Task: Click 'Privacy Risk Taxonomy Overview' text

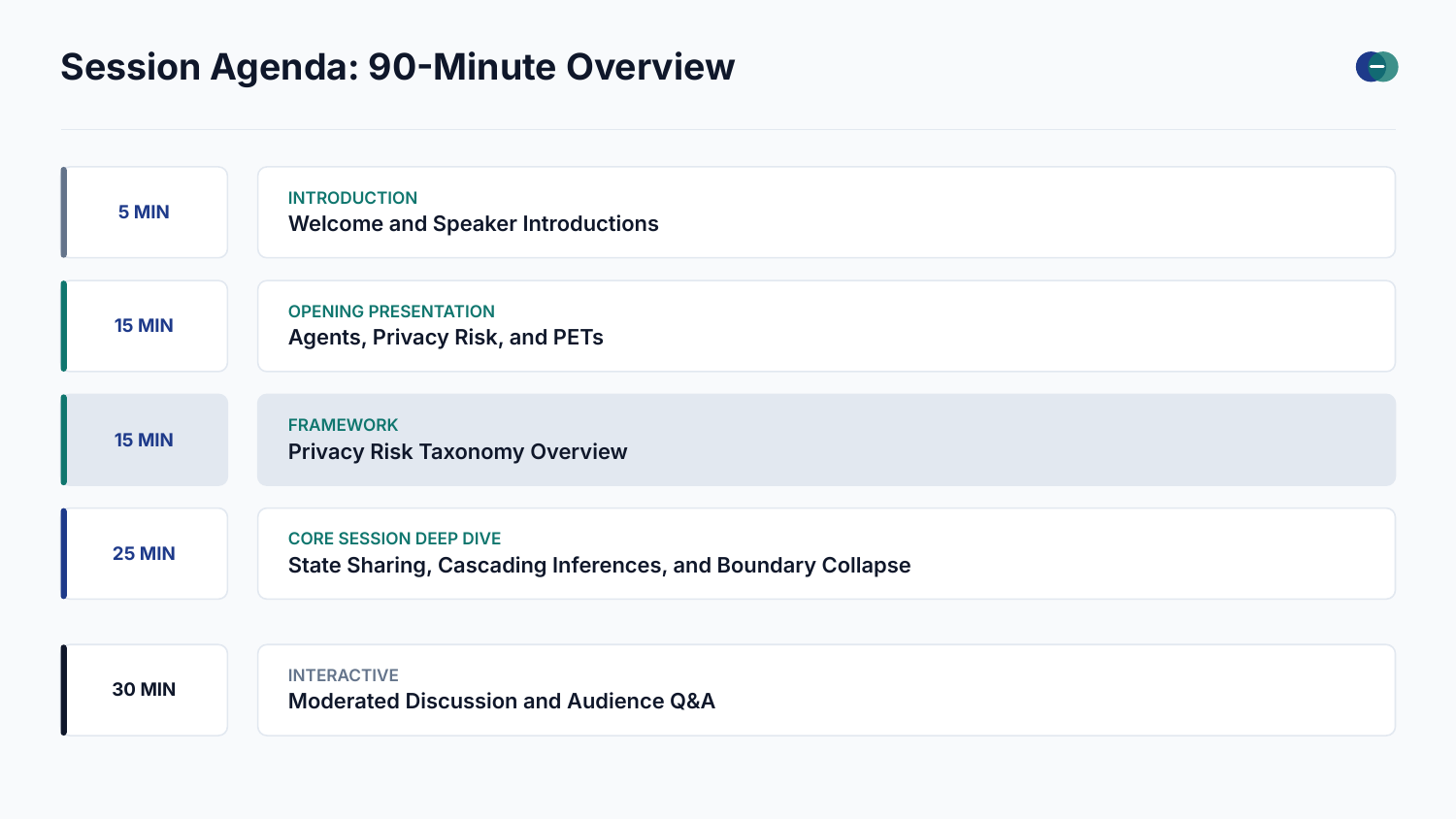Action: coord(458,451)
